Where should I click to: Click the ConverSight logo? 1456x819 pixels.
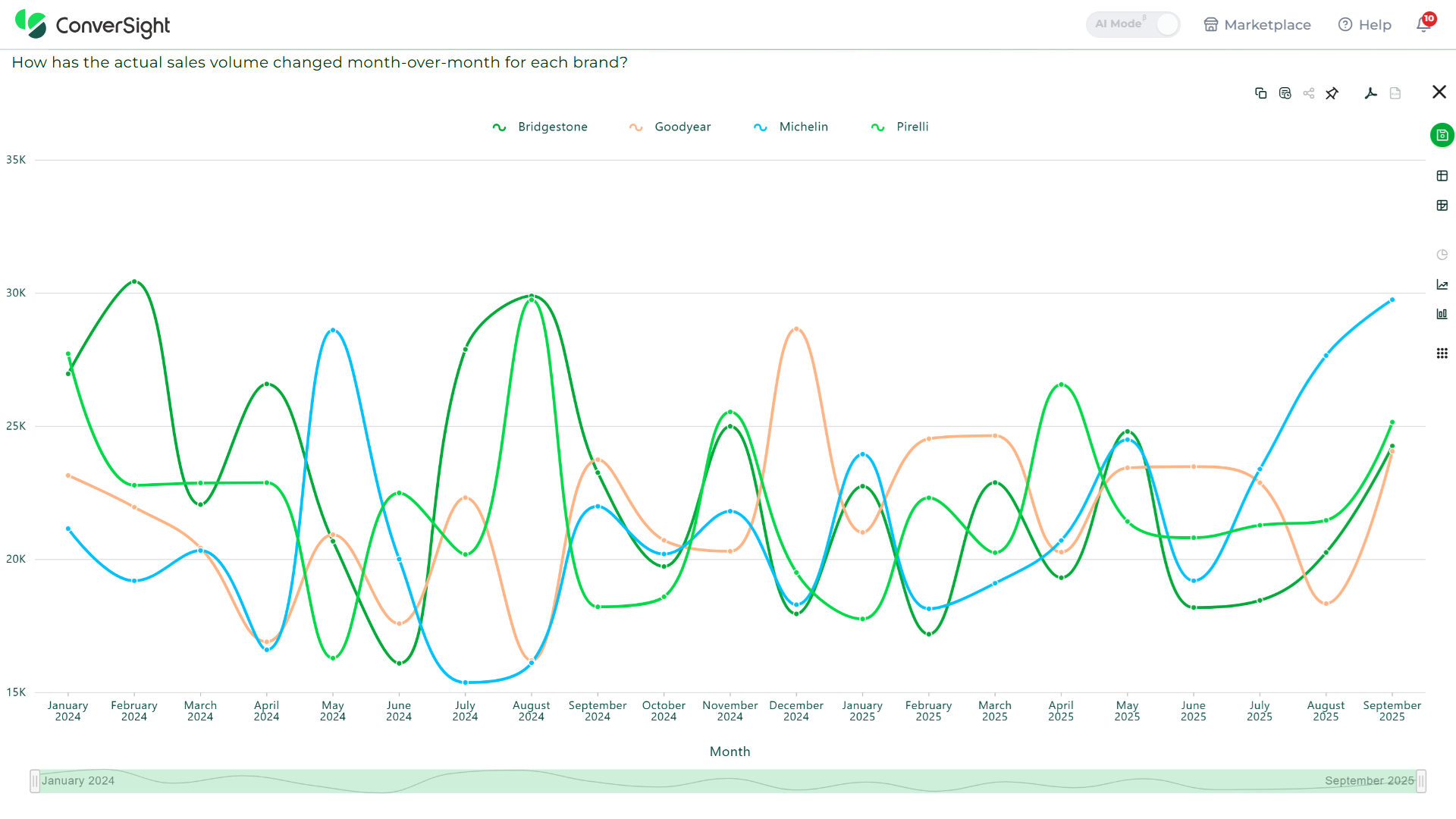click(93, 25)
